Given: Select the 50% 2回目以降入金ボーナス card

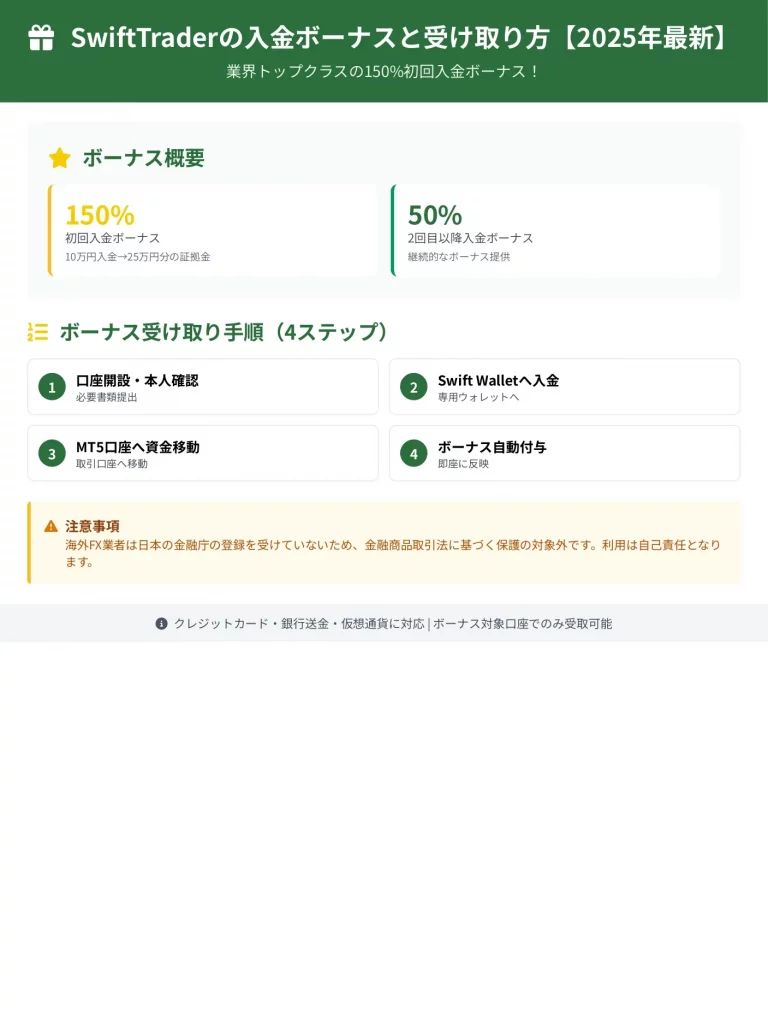Looking at the screenshot, I should pyautogui.click(x=556, y=230).
